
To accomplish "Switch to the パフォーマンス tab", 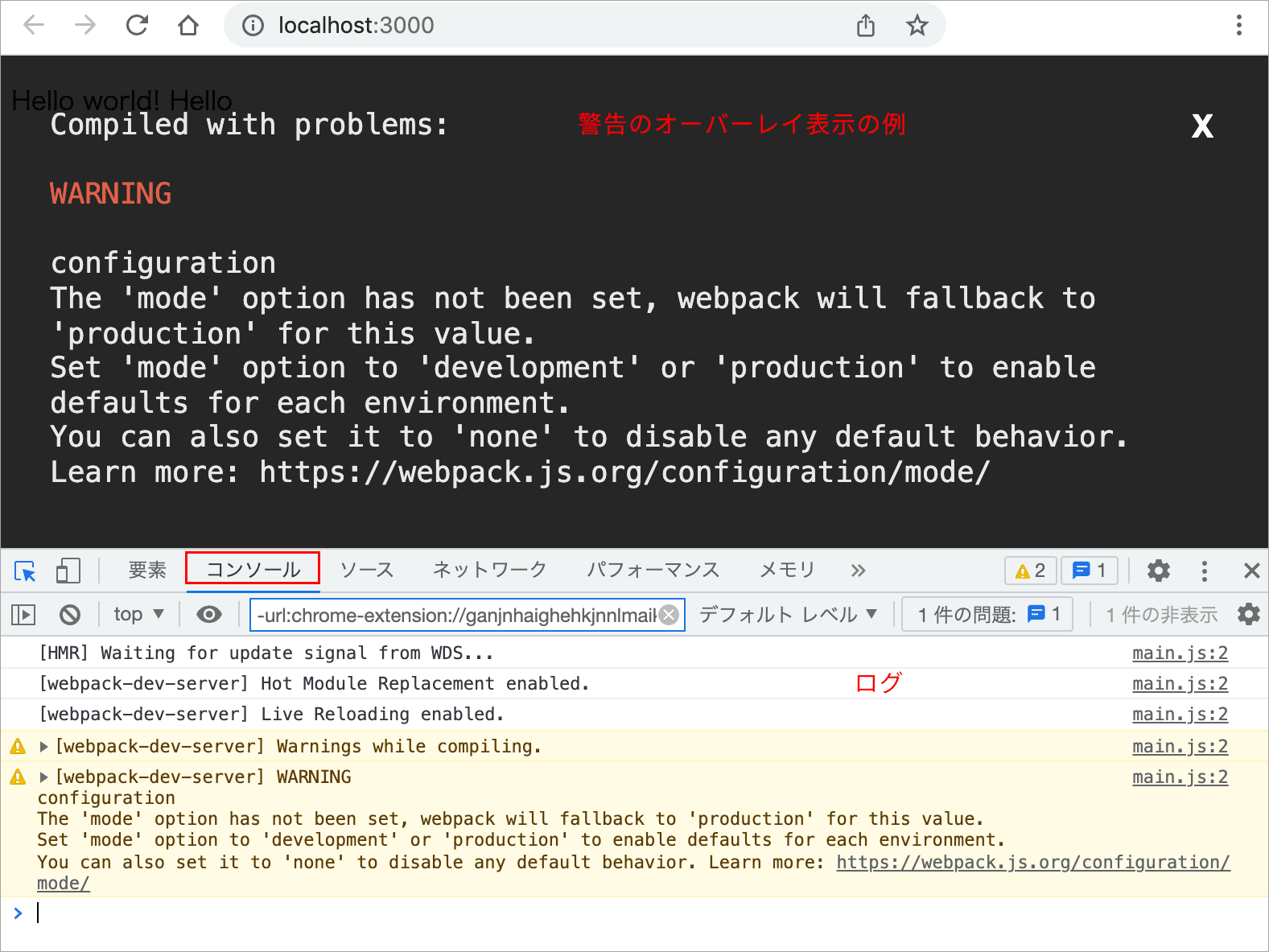I will coord(653,570).
